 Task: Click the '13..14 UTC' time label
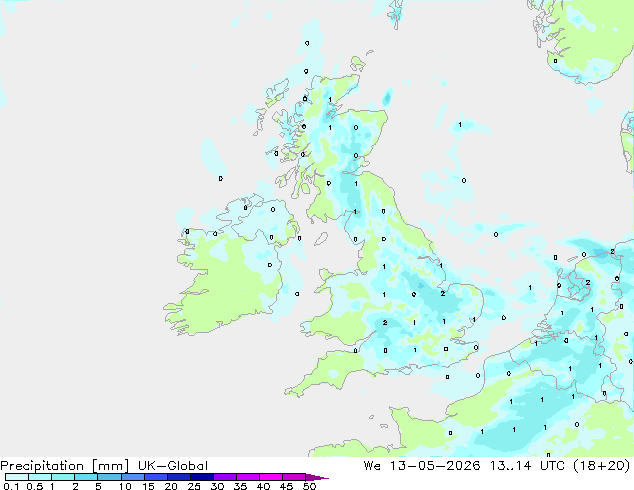(x=526, y=466)
